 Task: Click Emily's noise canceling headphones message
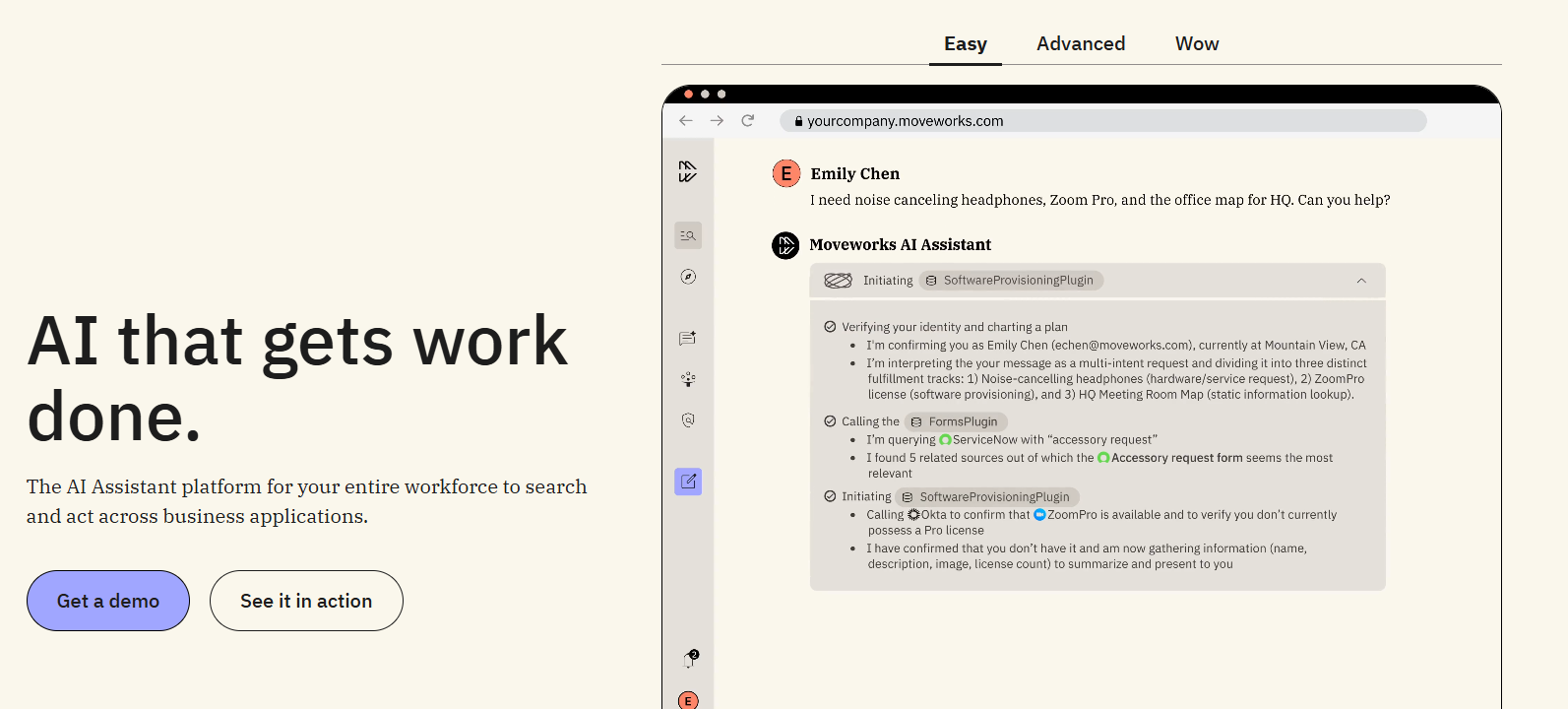click(1100, 200)
